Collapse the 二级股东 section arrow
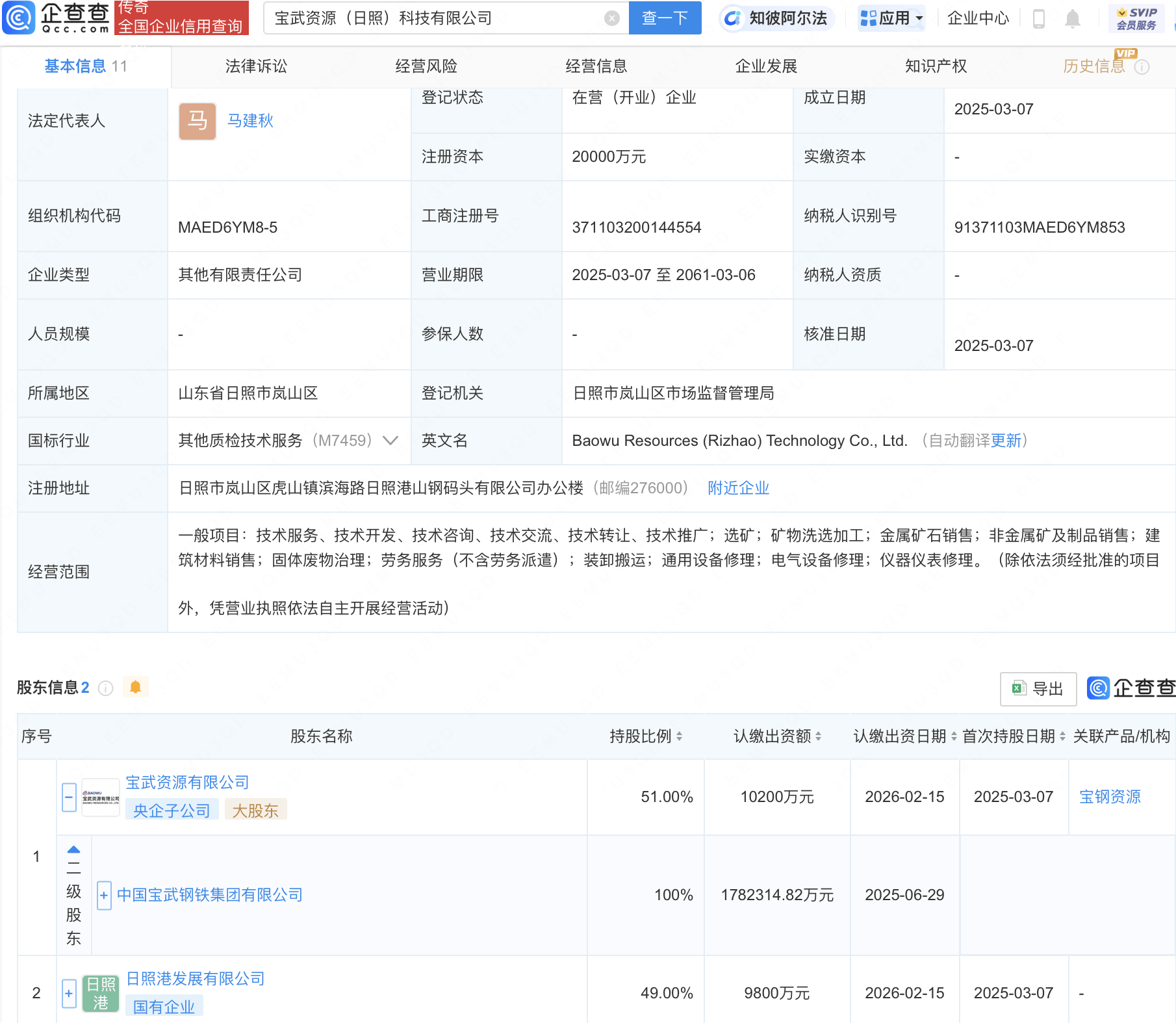This screenshot has width=1176, height=1023. point(73,849)
